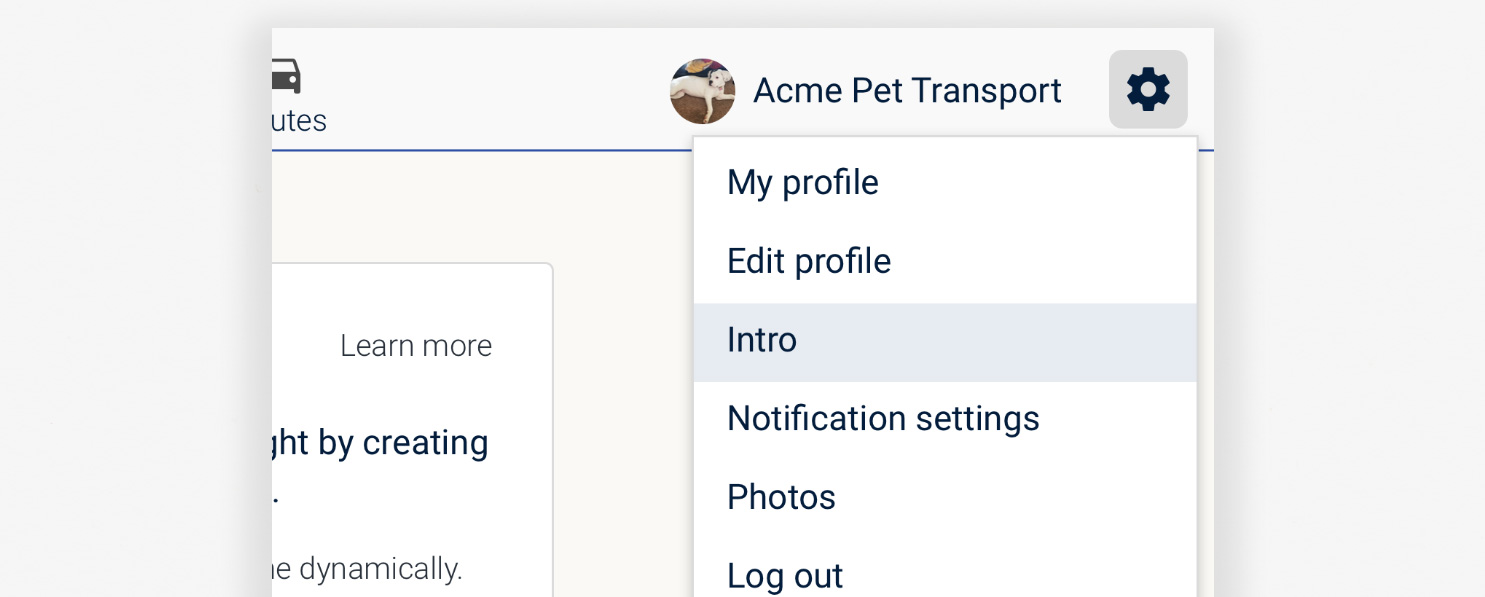
Task: Click empty space inside the white info card
Action: 400,300
